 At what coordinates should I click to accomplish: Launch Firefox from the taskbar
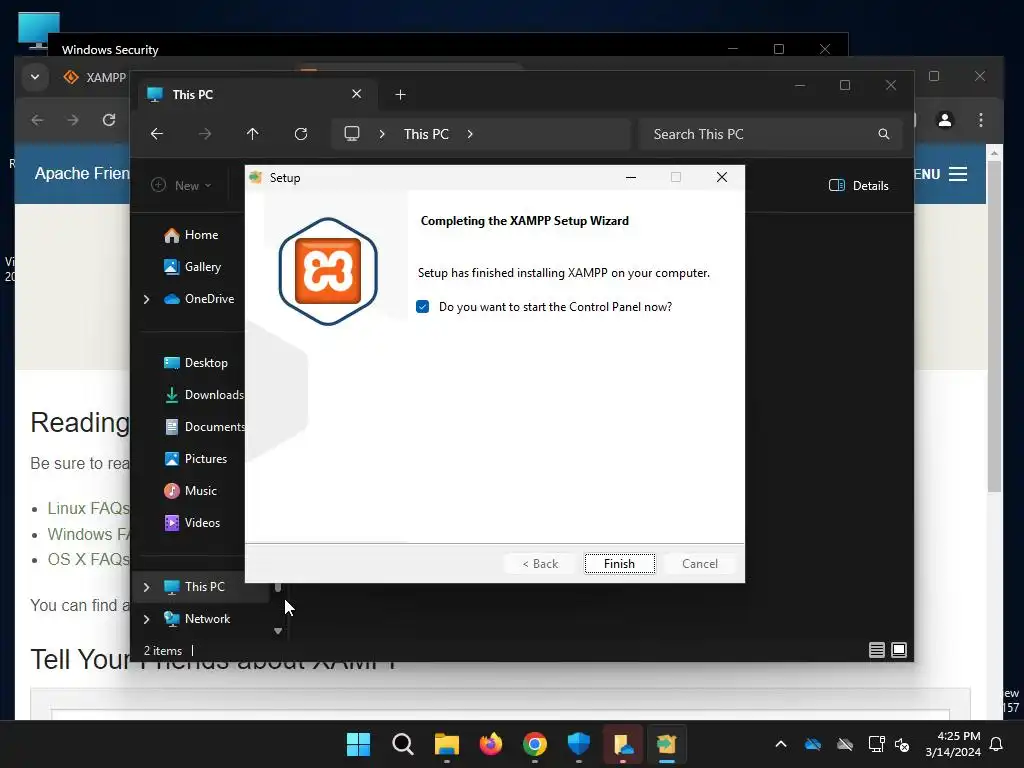coord(491,744)
